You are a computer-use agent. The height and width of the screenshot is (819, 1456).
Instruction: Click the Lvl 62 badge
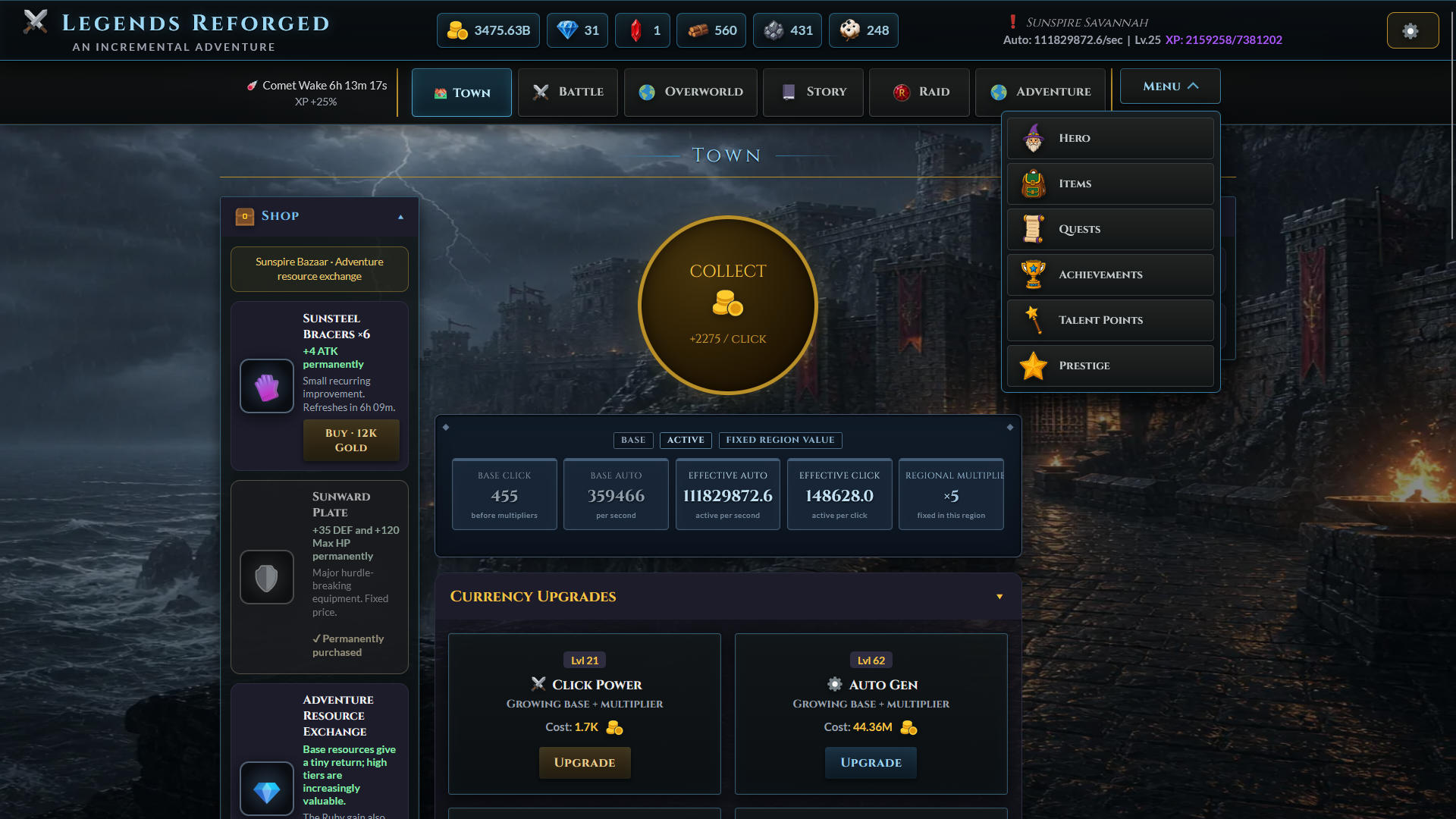pos(871,661)
